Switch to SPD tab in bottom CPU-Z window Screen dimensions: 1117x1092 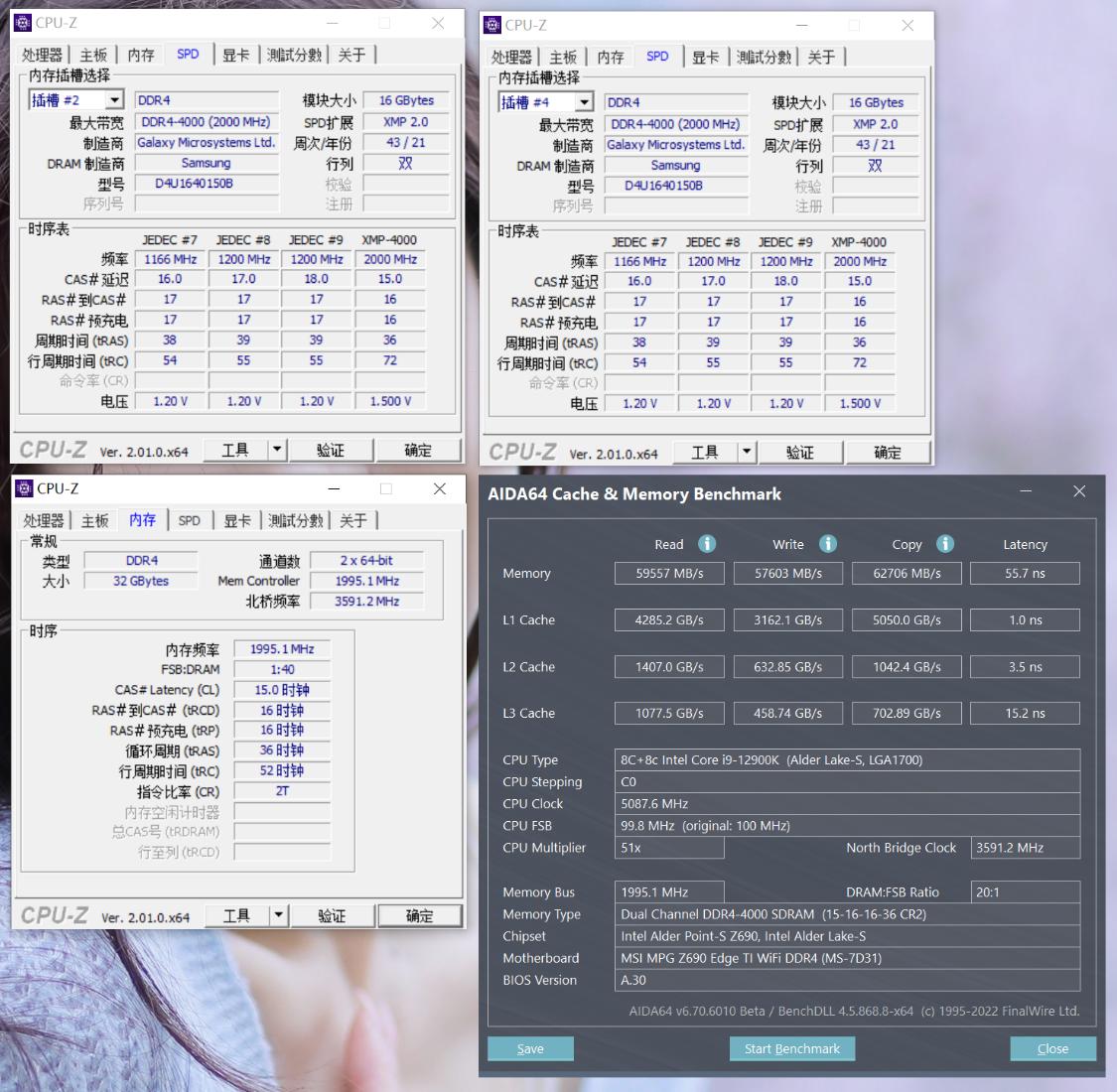(x=190, y=521)
